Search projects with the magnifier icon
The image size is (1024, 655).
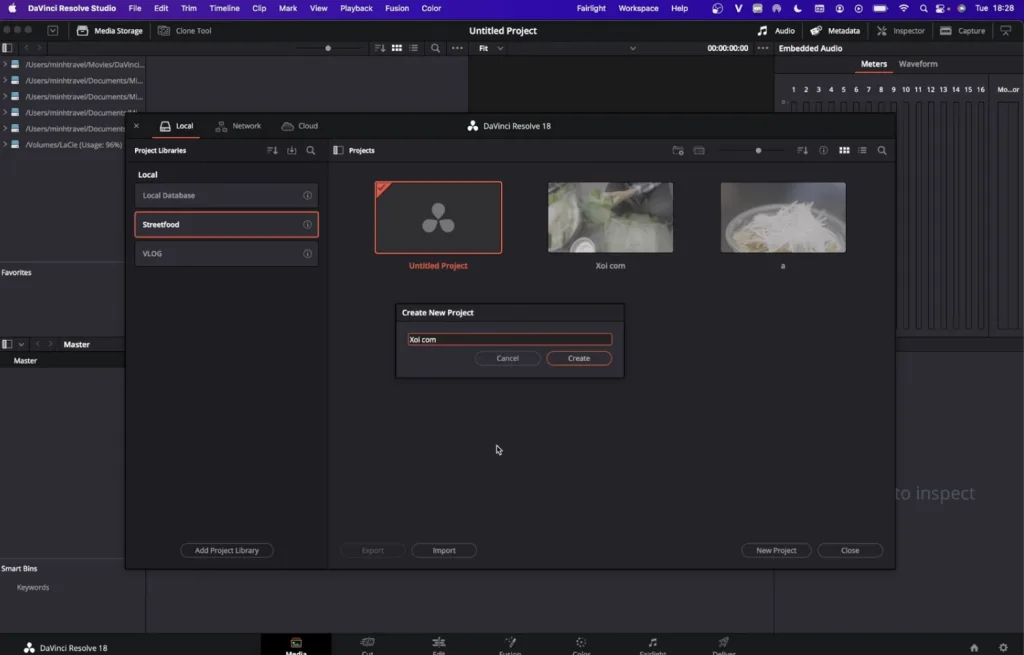882,150
